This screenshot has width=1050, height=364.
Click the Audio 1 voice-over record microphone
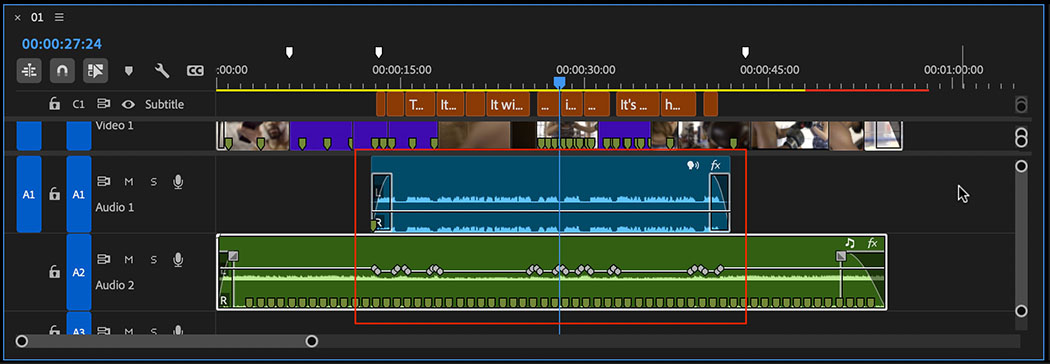point(177,181)
